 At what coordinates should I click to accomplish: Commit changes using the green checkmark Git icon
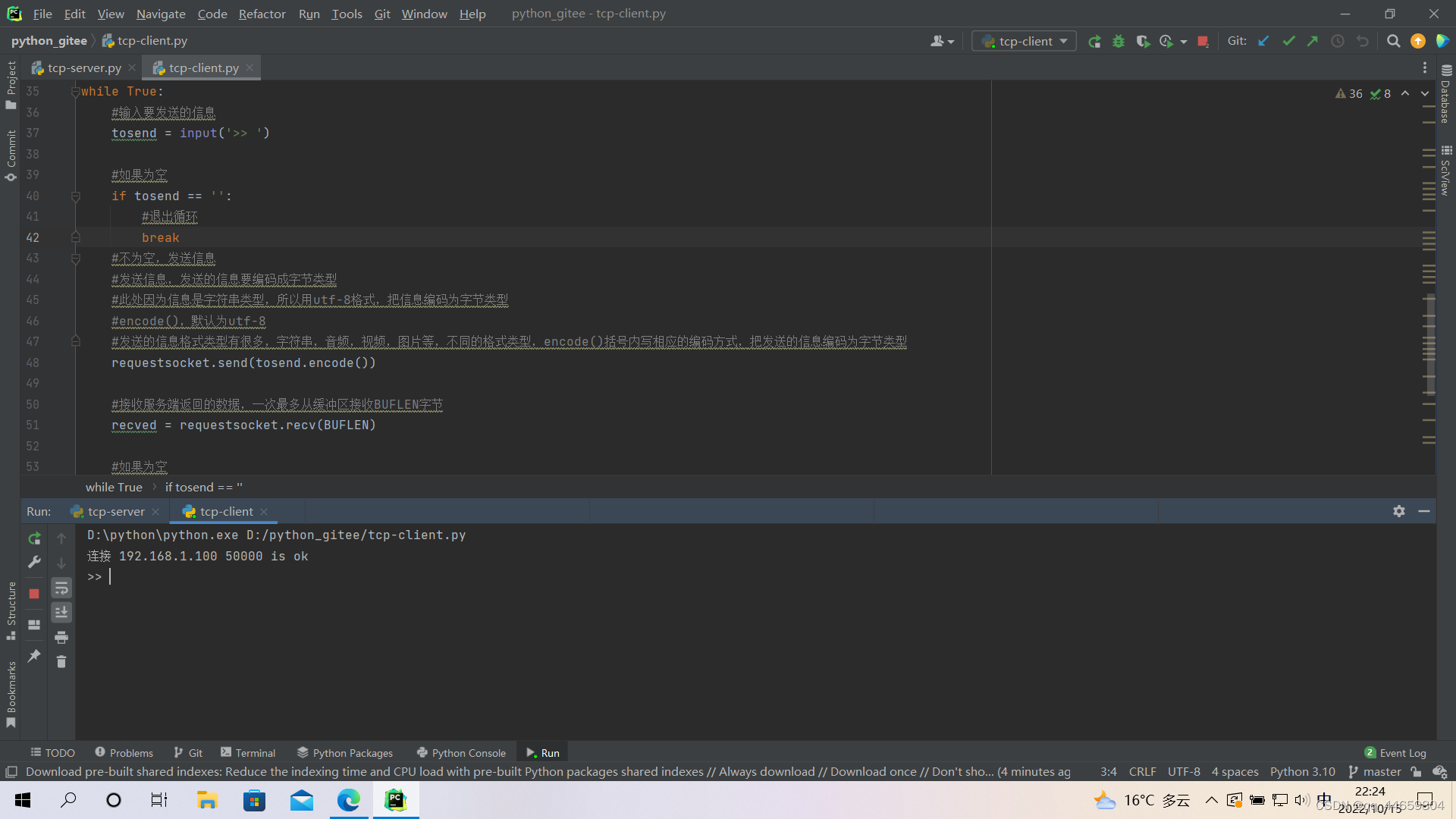(1288, 42)
